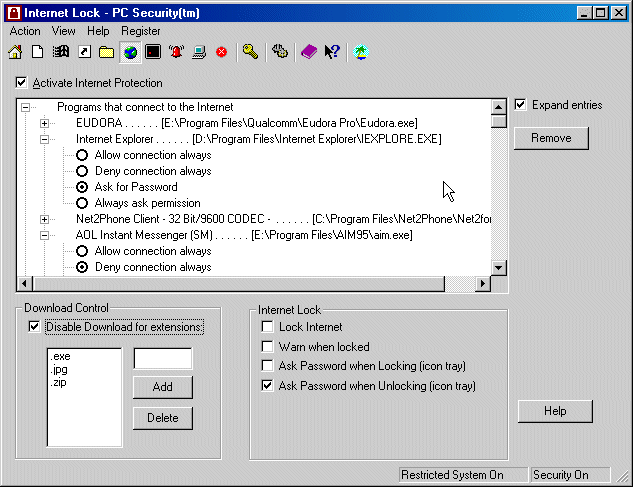Select Internet Explorer Allow connection always
The width and height of the screenshot is (633, 487).
point(82,155)
